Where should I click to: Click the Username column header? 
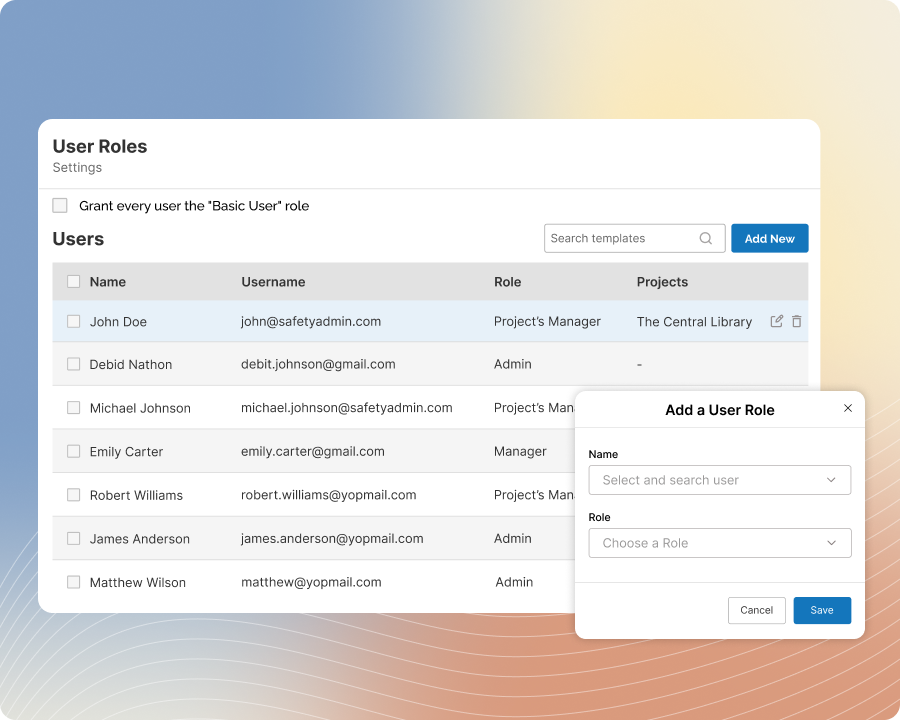[273, 282]
